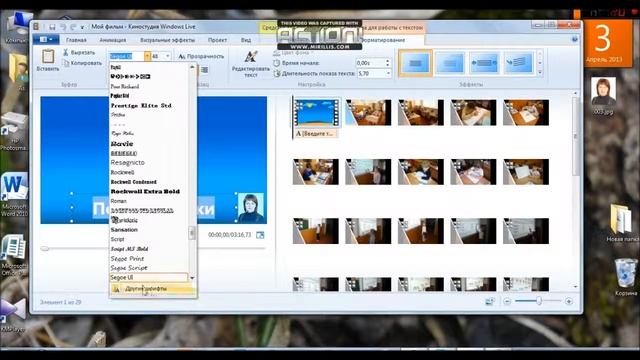Click the save icon in title bar
Screen dimensions: 640x360
pos(52,27)
